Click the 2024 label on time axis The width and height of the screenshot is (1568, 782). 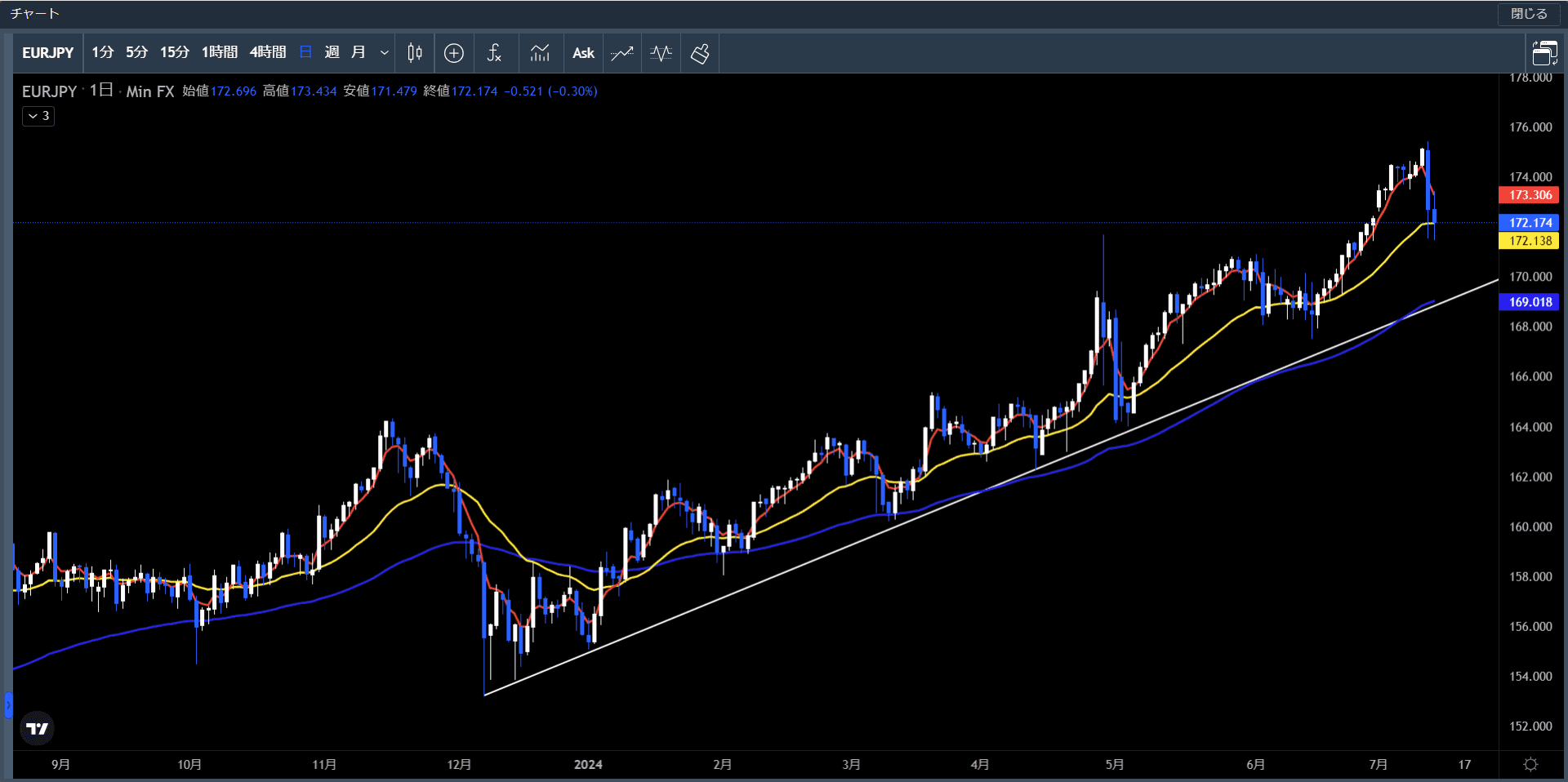point(588,765)
